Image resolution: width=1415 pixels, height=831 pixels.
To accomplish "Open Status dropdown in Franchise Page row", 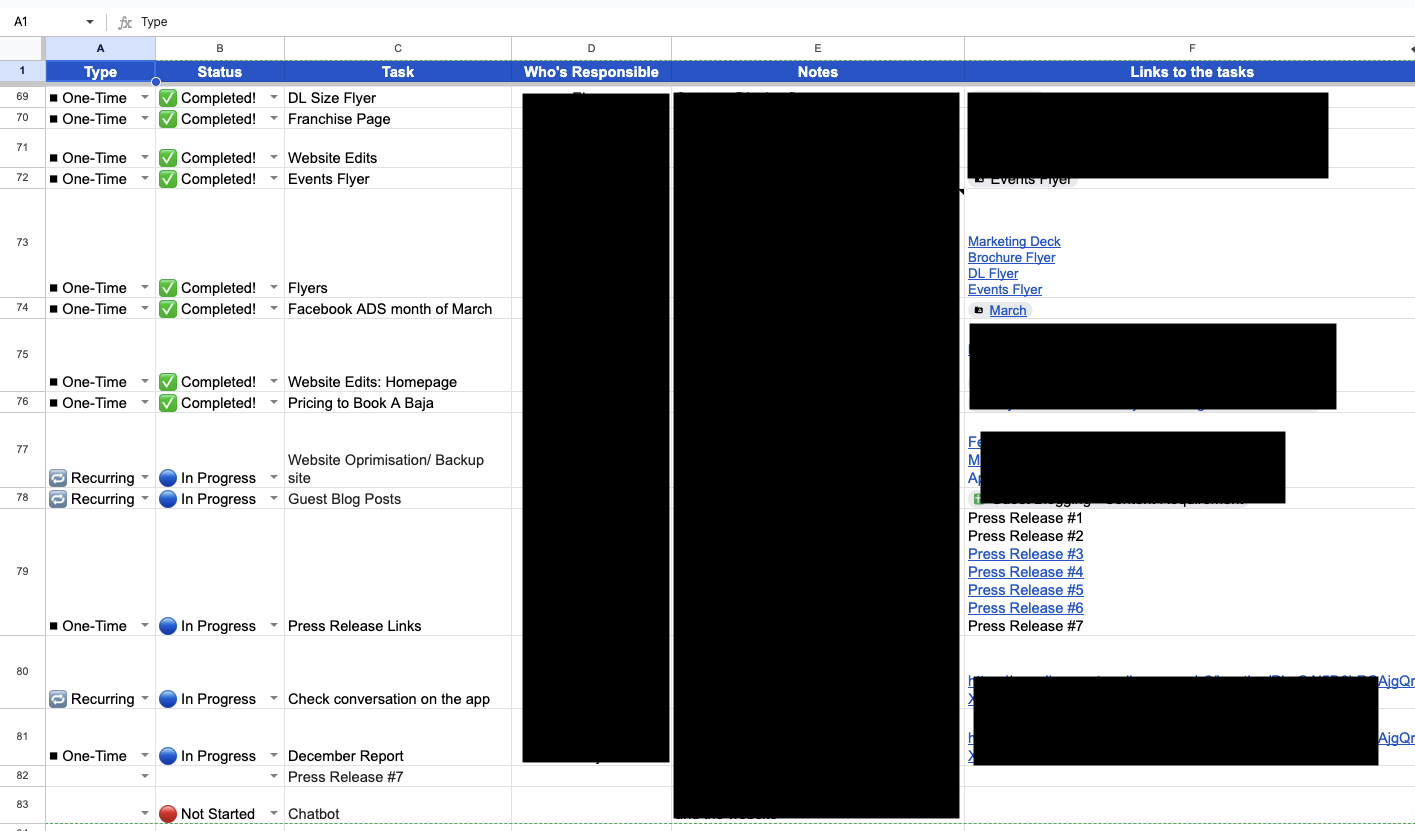I will [x=274, y=119].
